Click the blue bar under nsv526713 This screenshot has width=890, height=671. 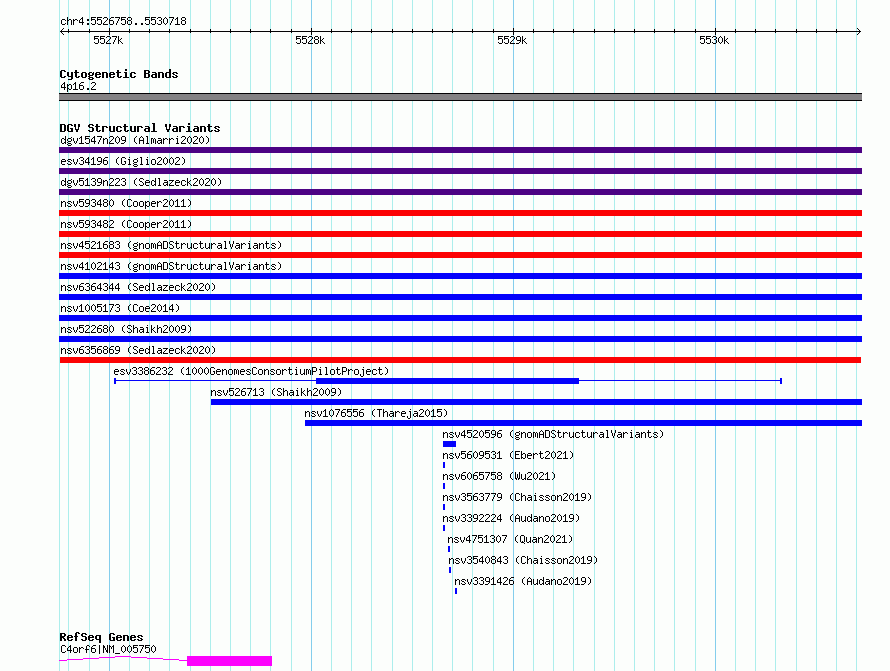click(x=536, y=402)
